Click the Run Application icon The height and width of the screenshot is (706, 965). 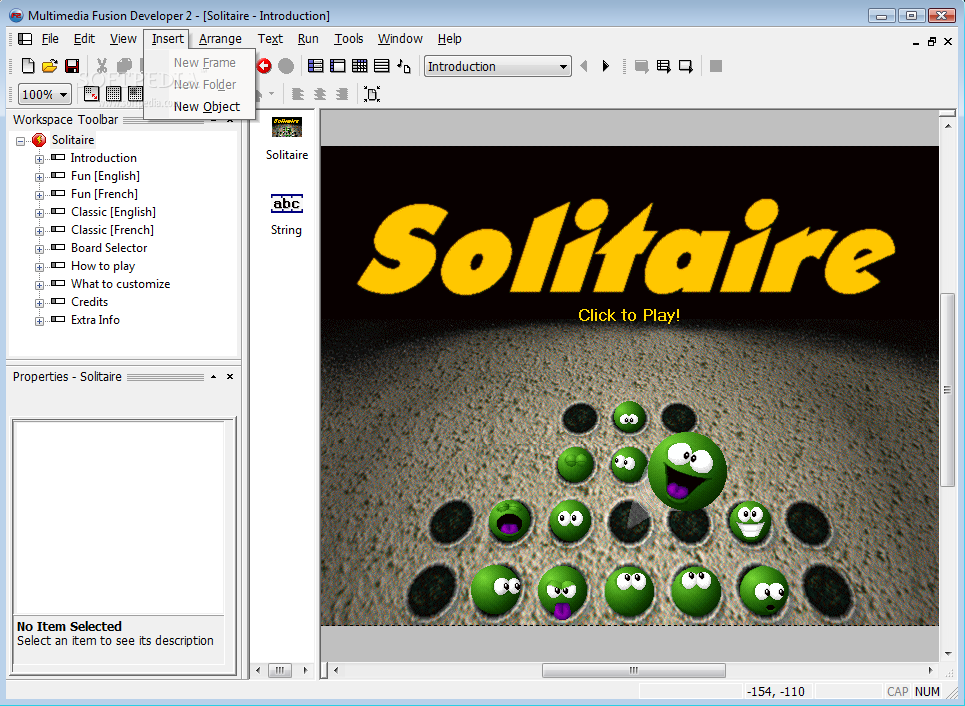click(663, 66)
